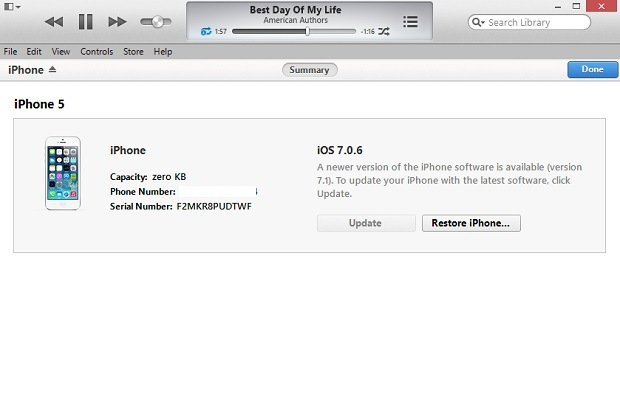The image size is (620, 405).
Task: Click the iPhone 5 title
Action: pyautogui.click(x=39, y=104)
